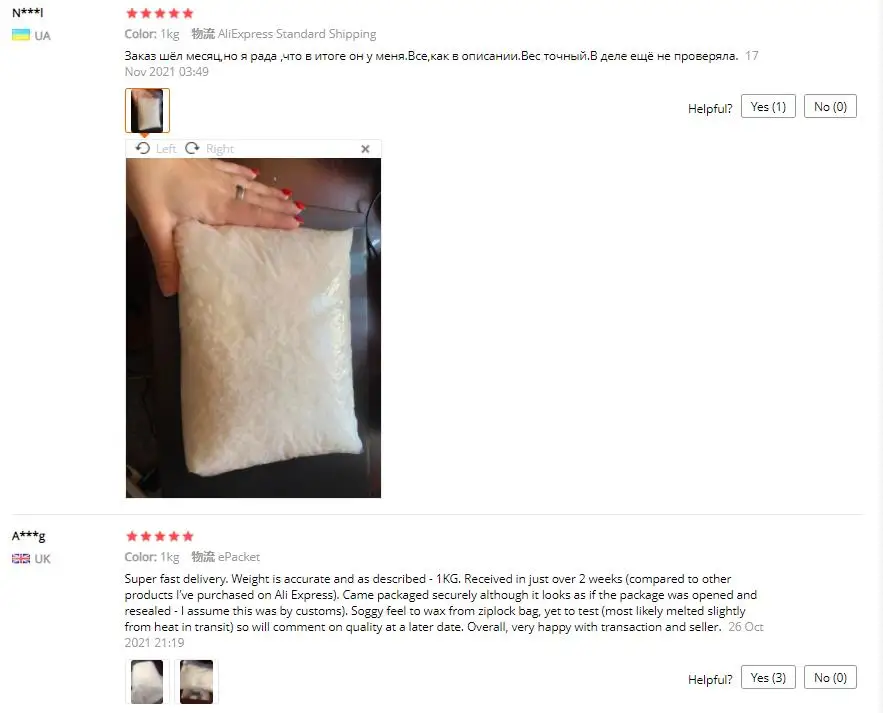Open the second photo thumbnail of the UK review
Image resolution: width=883 pixels, height=713 pixels.
click(x=197, y=681)
